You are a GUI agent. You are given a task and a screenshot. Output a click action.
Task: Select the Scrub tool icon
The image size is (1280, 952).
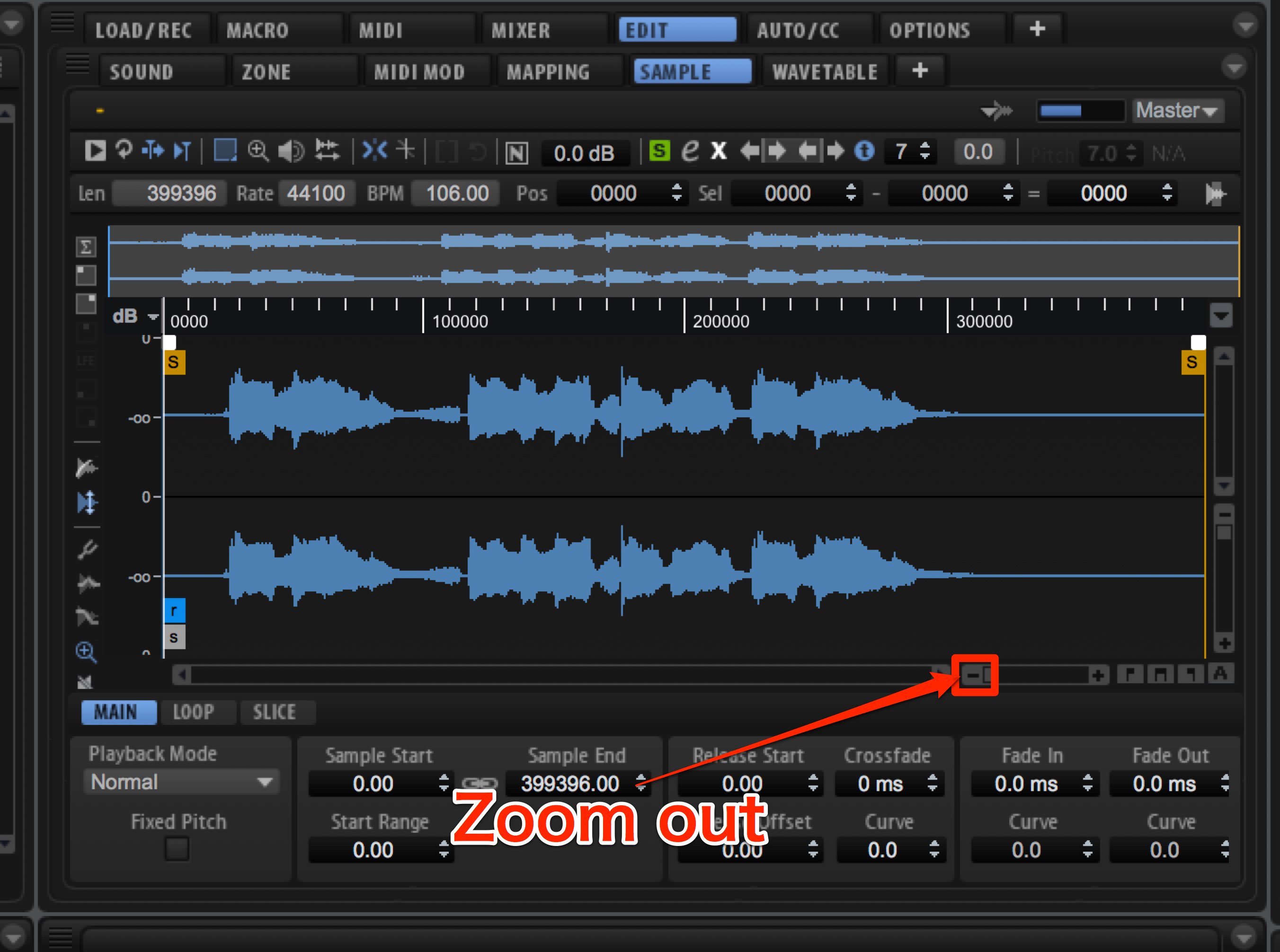click(327, 150)
